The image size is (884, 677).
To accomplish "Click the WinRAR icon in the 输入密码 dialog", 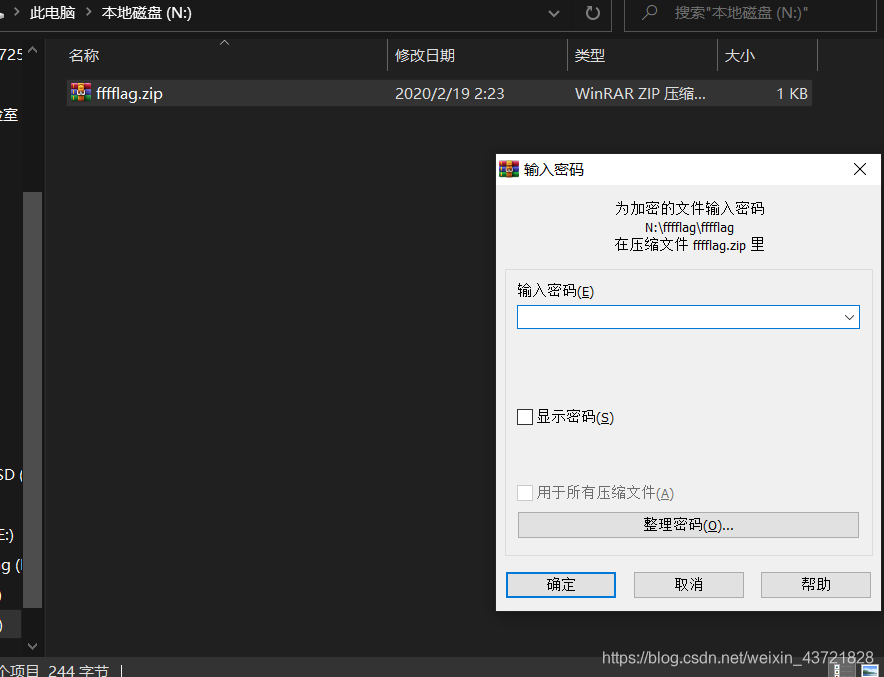I will pyautogui.click(x=509, y=168).
